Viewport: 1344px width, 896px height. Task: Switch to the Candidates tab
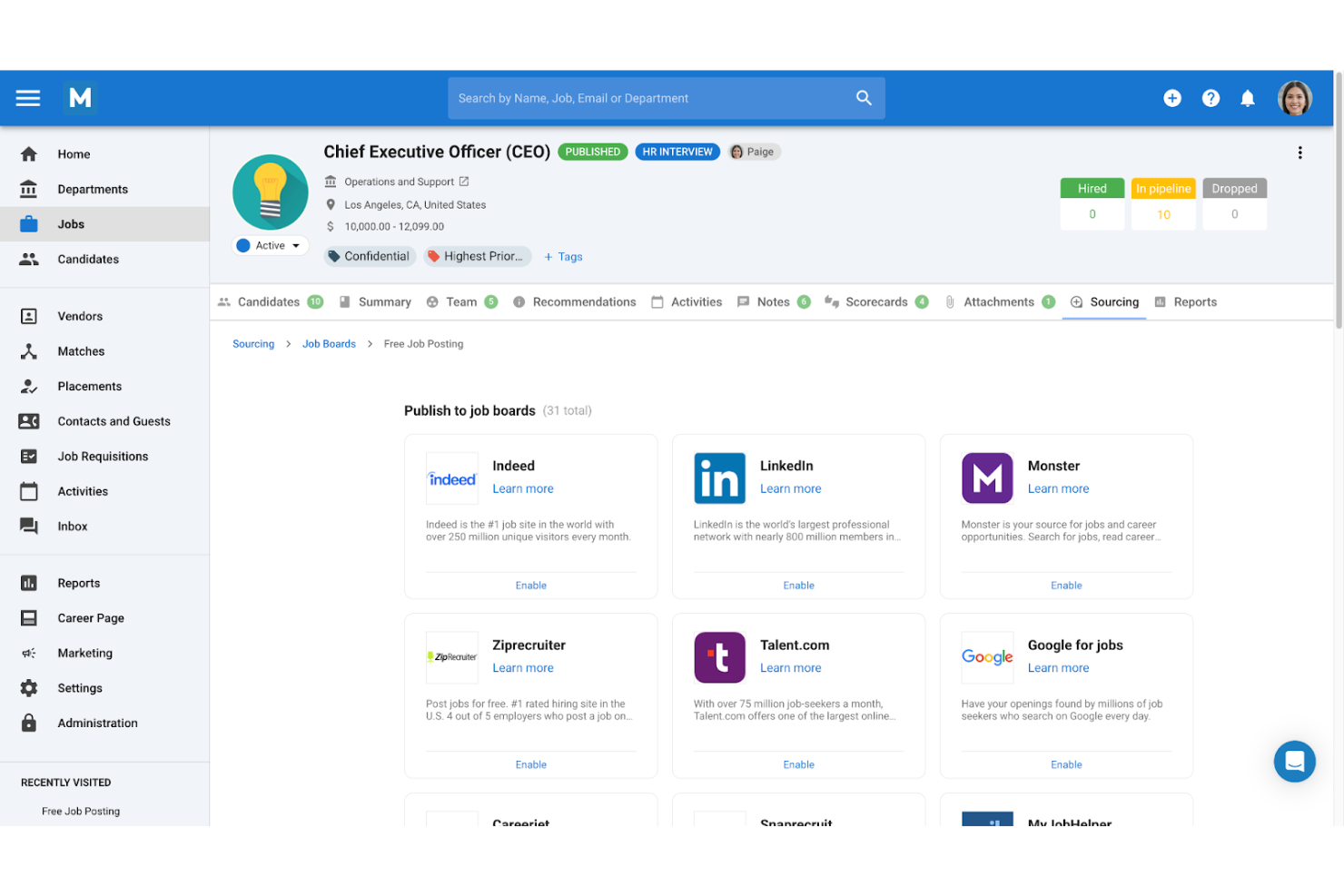point(270,302)
